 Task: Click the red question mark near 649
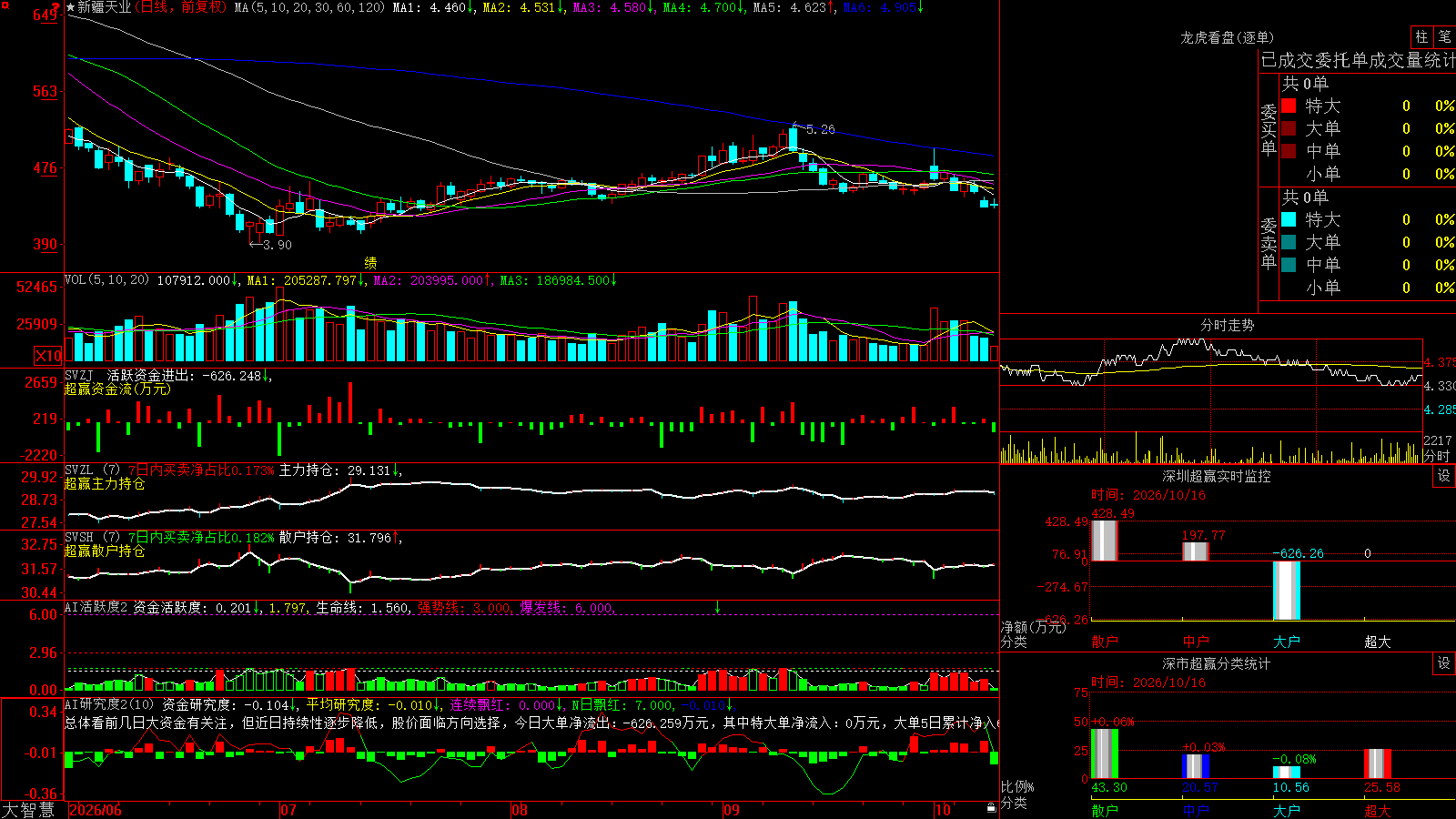click(56, 7)
